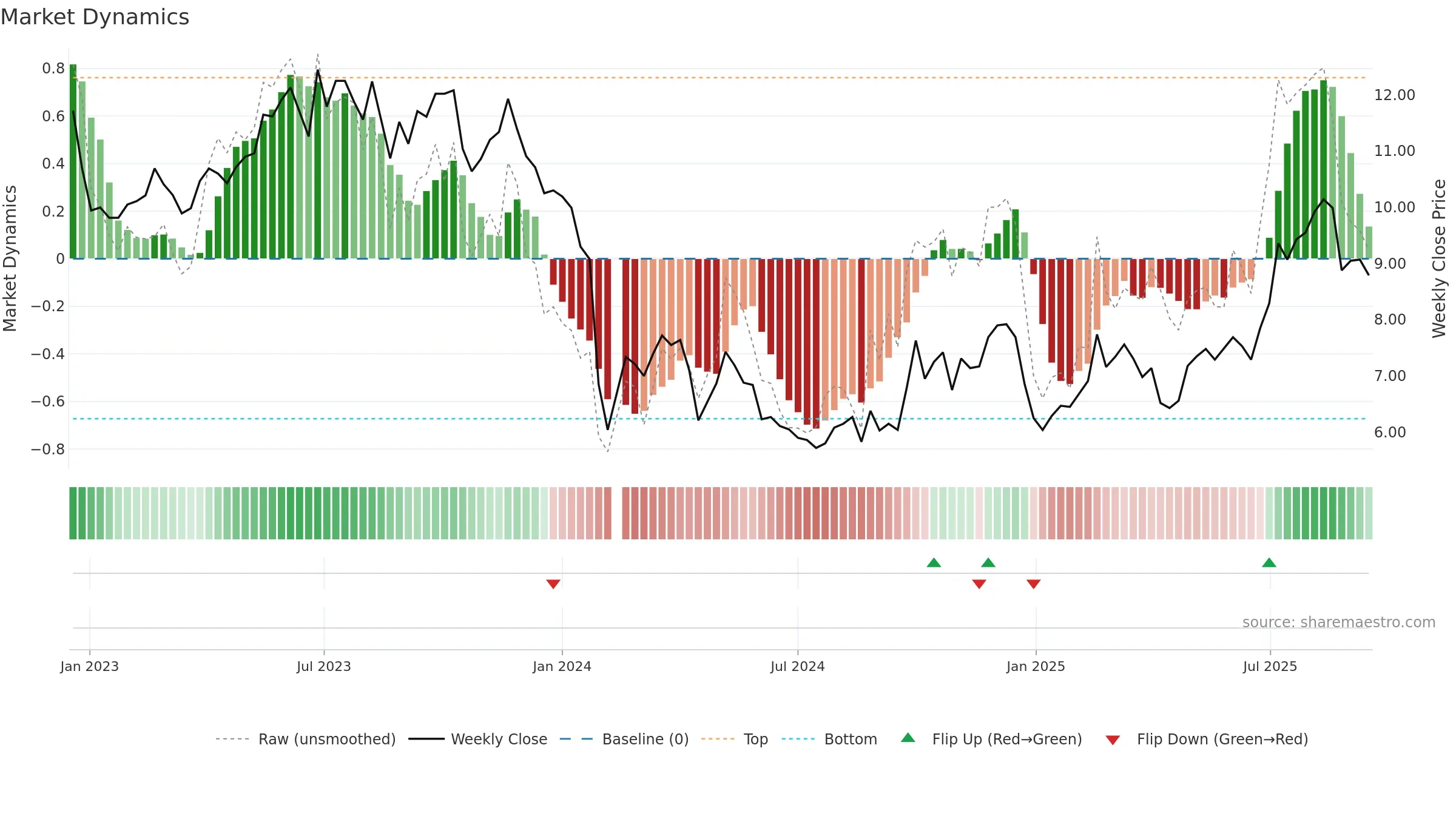This screenshot has width=1456, height=819.
Task: Click the red flip-down marker between the two green markers
Action: (979, 584)
